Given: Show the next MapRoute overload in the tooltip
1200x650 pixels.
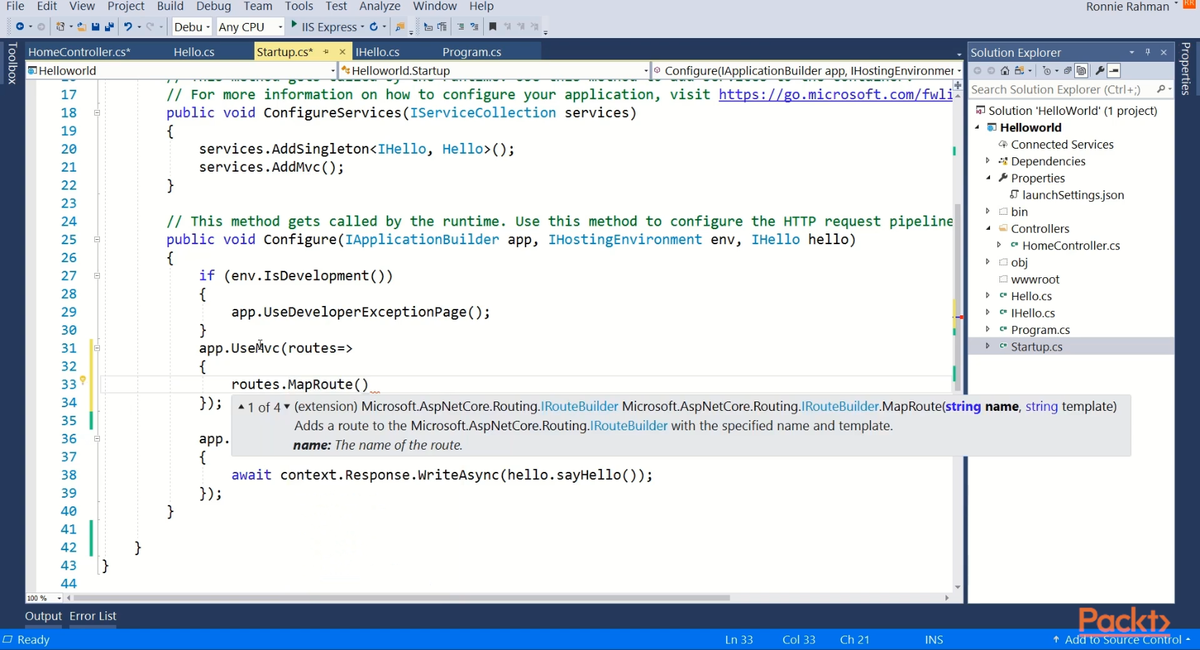Looking at the screenshot, I should 287,407.
